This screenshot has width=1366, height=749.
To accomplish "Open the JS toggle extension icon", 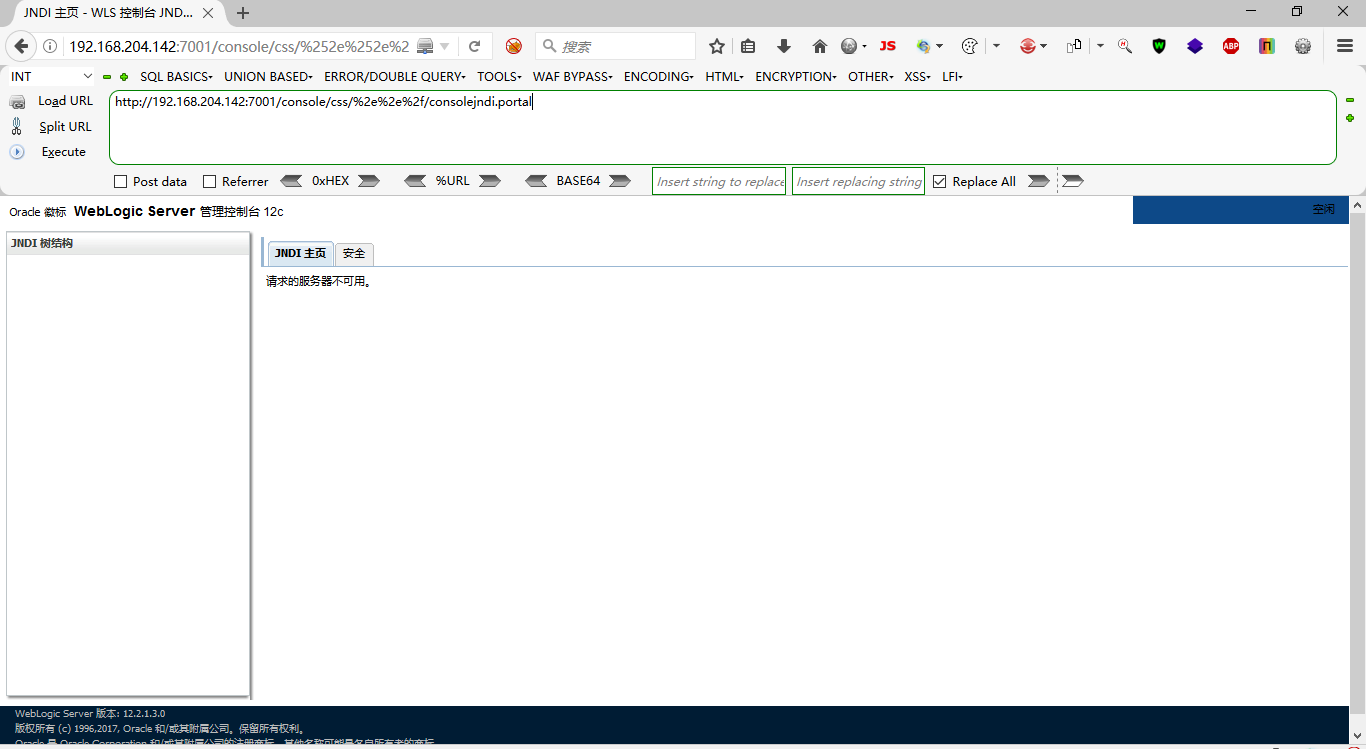I will [x=887, y=46].
